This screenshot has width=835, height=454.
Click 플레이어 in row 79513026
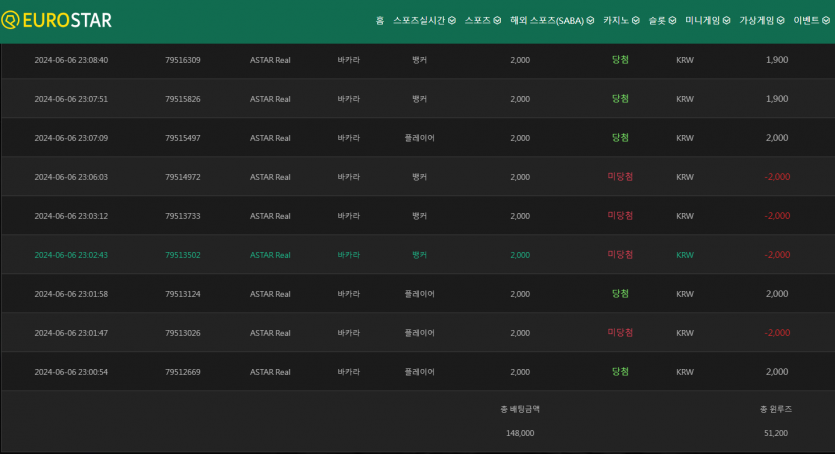click(420, 333)
